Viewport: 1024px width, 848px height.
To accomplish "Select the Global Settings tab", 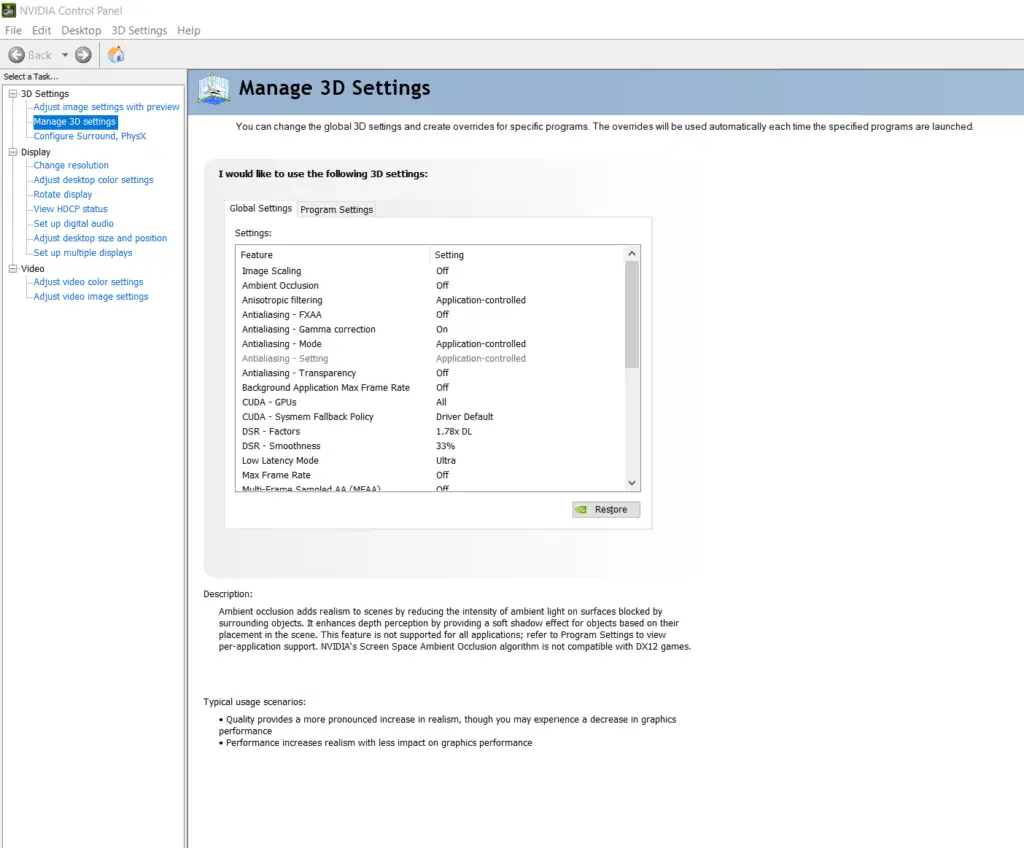I will [261, 208].
